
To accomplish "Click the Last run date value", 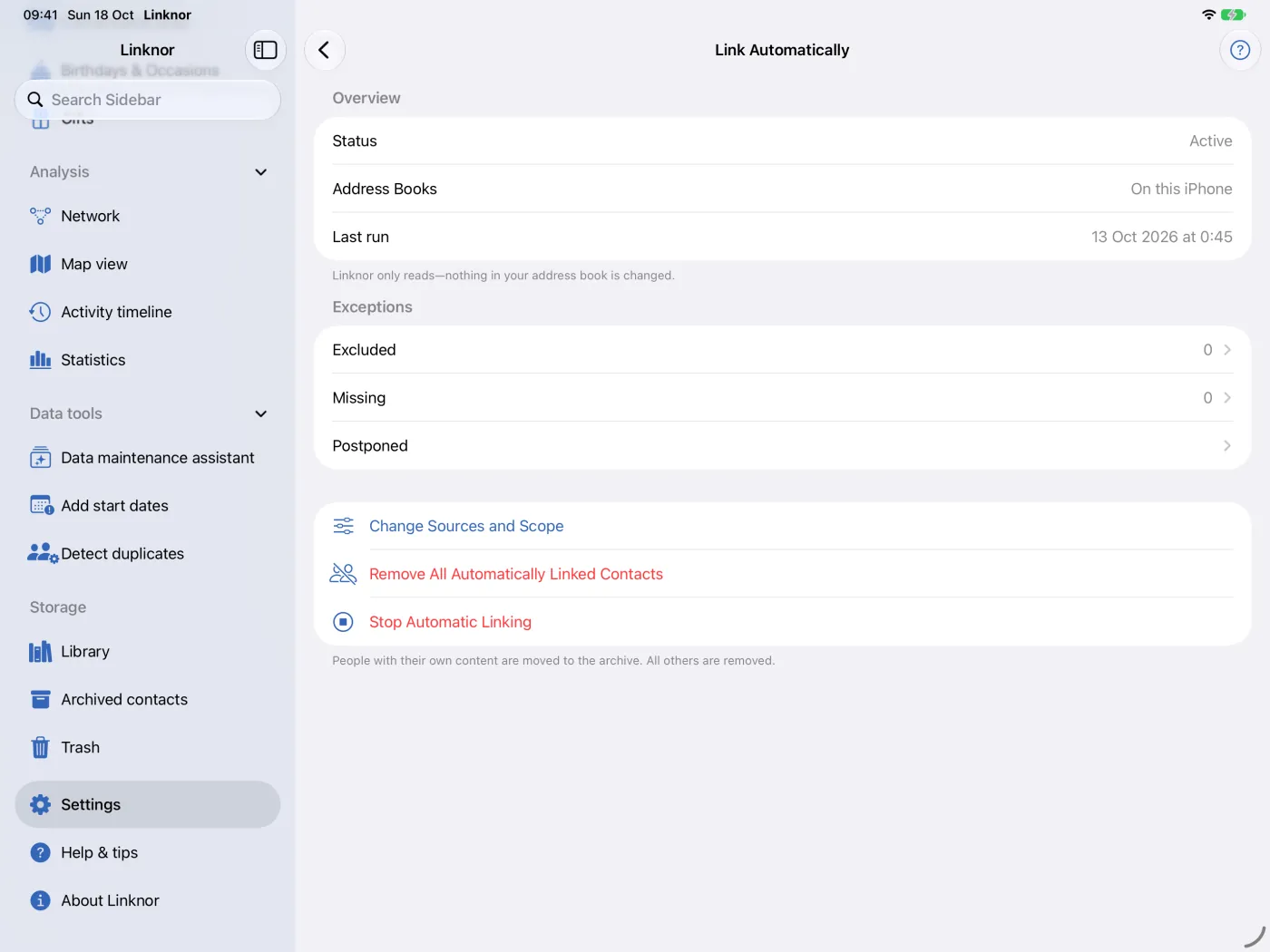I will [x=1161, y=237].
